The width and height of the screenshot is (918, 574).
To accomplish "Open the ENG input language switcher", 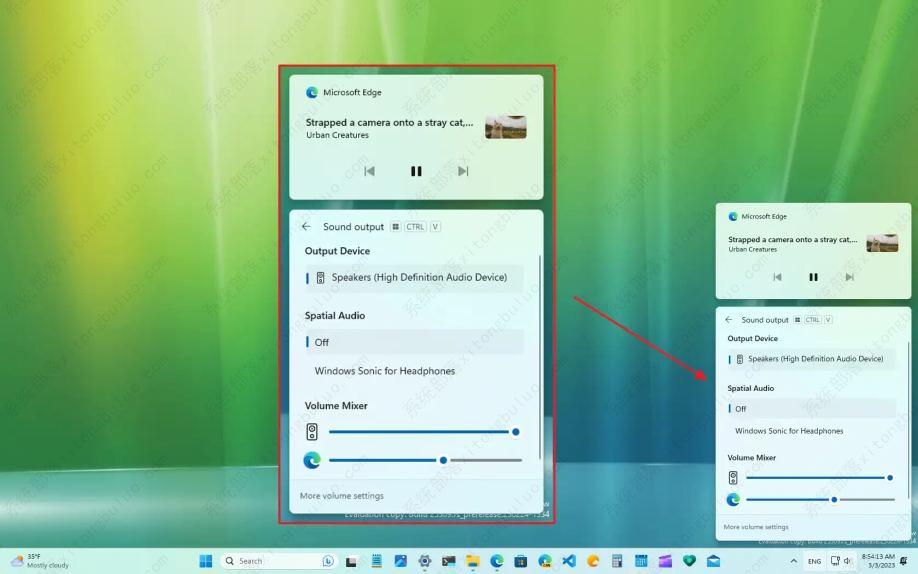I will point(814,561).
